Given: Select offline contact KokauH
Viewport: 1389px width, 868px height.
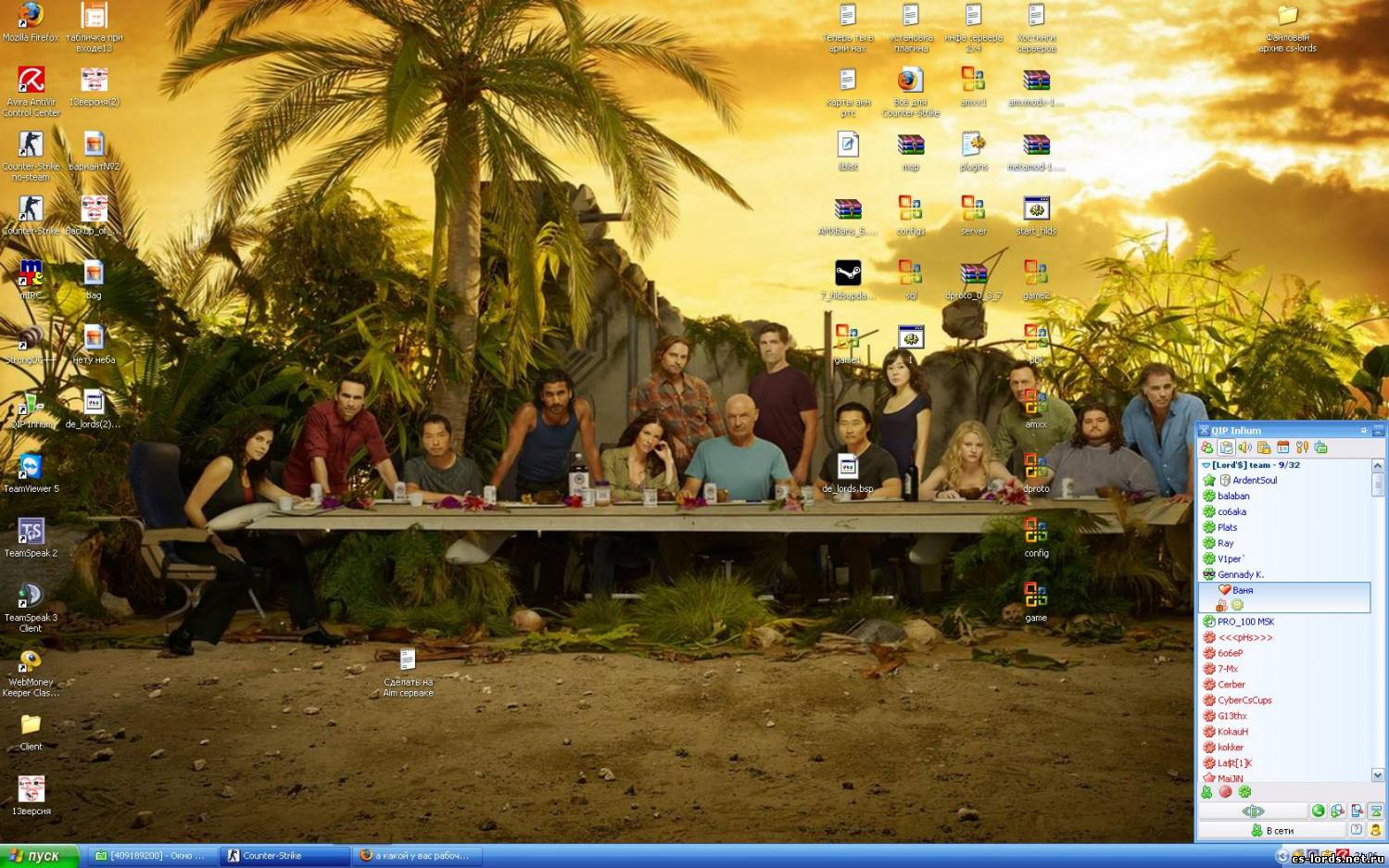Looking at the screenshot, I should [1284, 732].
